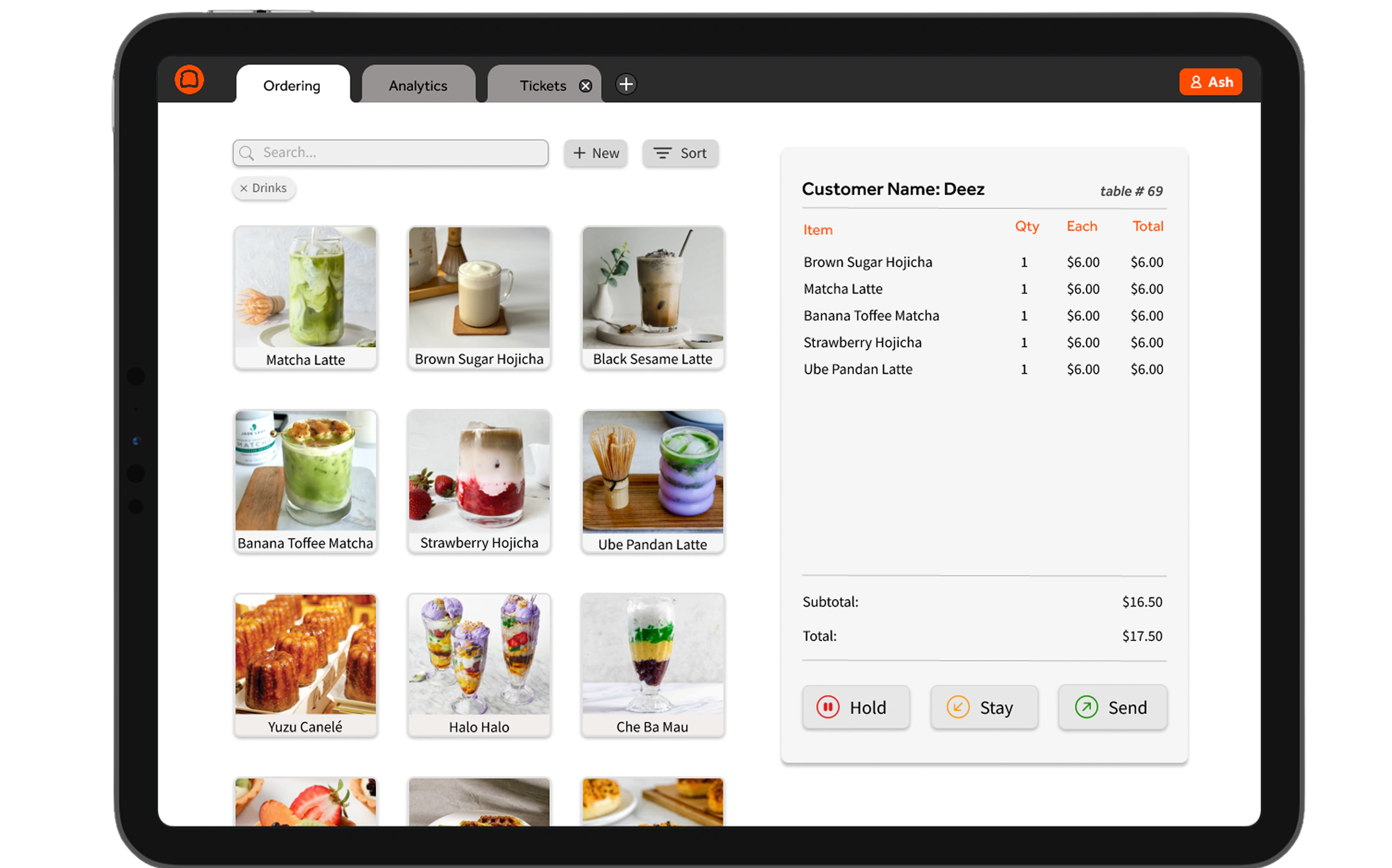Focus the Search input field
This screenshot has width=1392, height=868.
click(390, 153)
